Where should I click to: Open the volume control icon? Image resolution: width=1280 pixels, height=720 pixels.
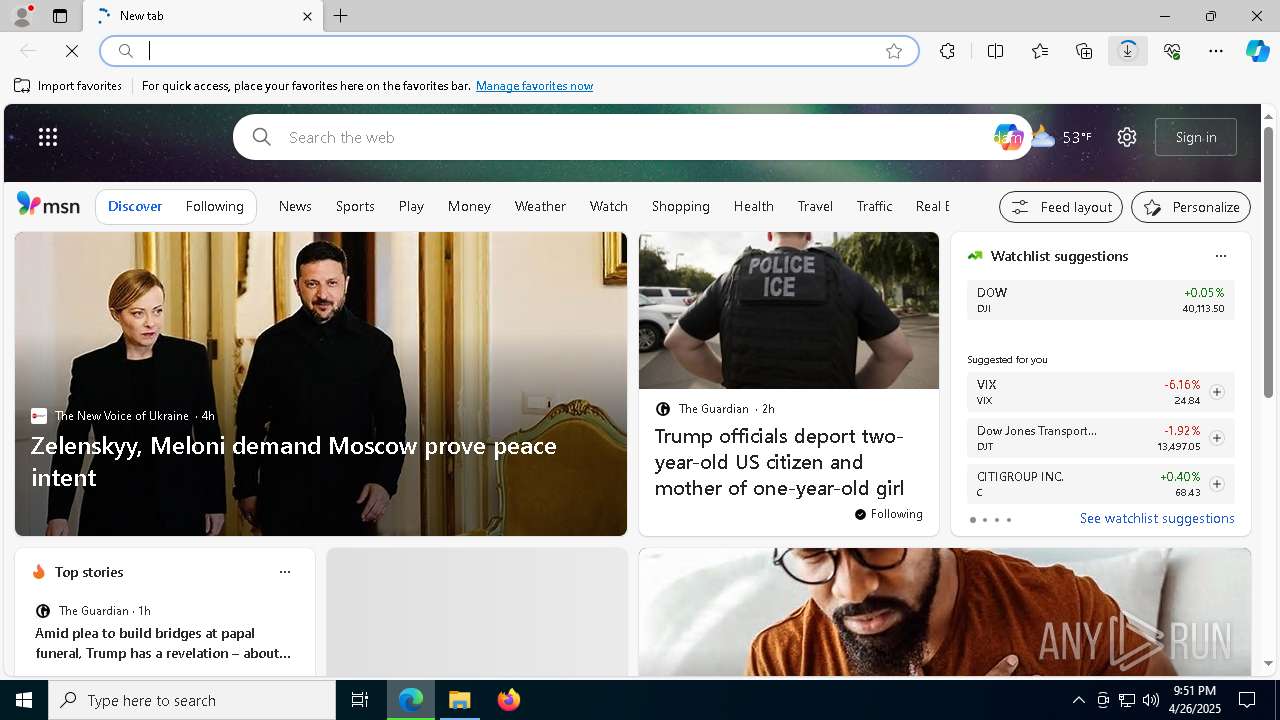coord(1150,700)
